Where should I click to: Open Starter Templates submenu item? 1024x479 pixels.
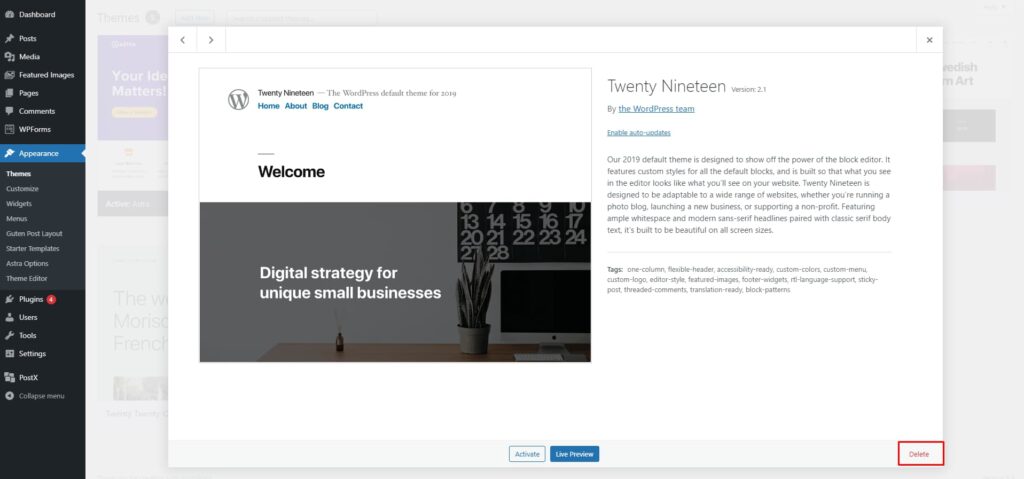coord(33,249)
